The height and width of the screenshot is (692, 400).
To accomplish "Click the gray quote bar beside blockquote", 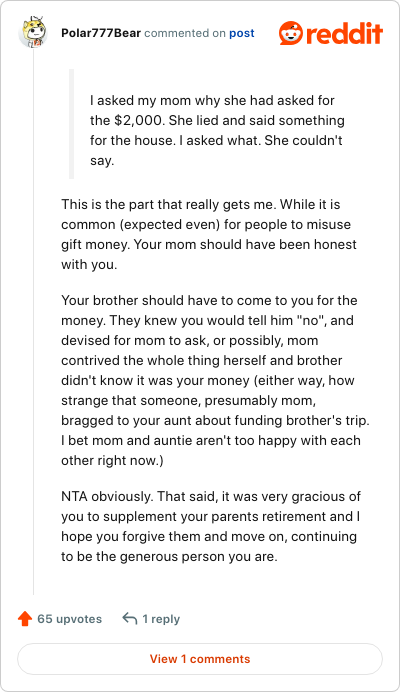I will pos(72,124).
